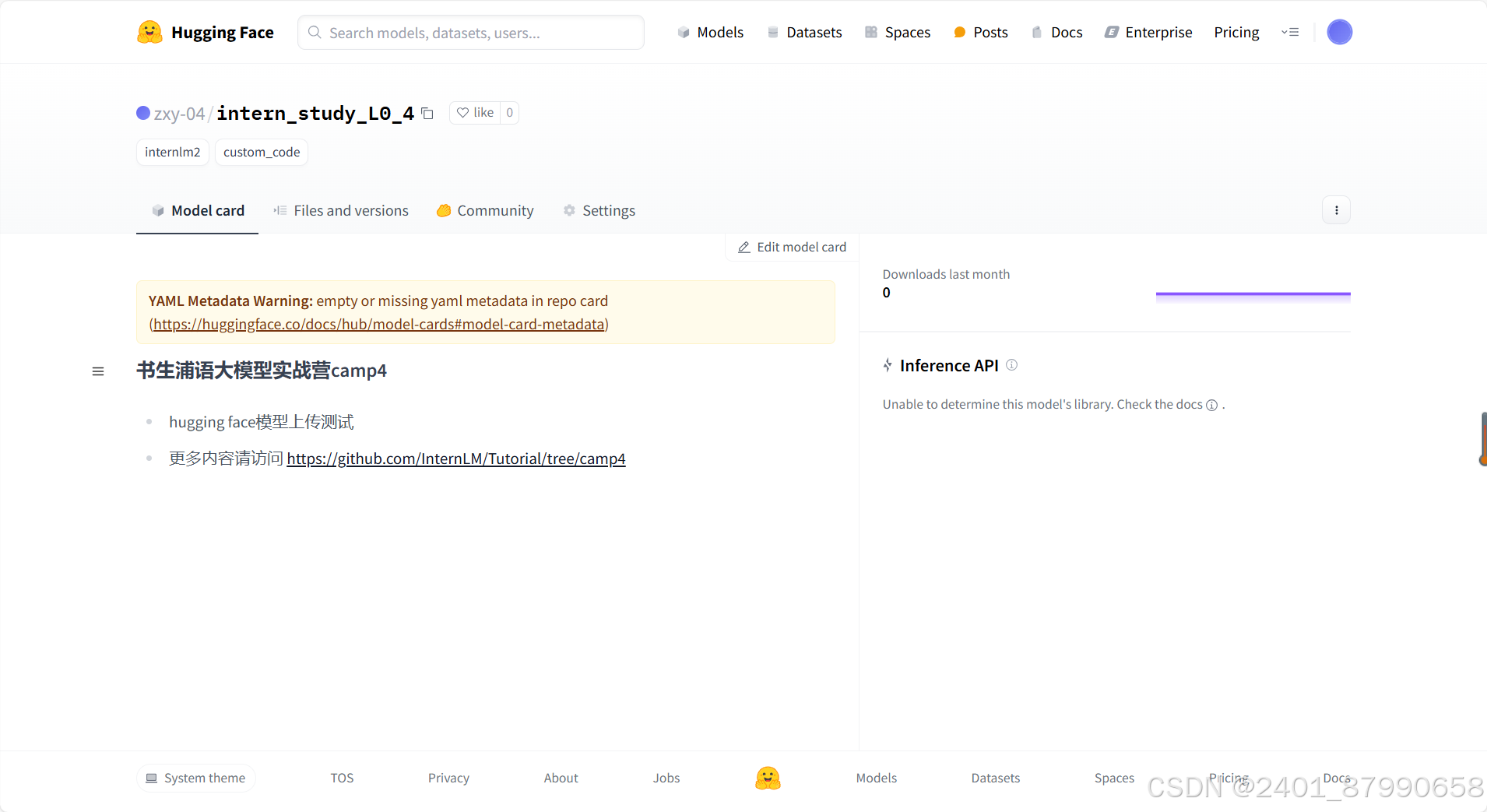
Task: Click the Hugging Face brand text
Action: tap(223, 33)
